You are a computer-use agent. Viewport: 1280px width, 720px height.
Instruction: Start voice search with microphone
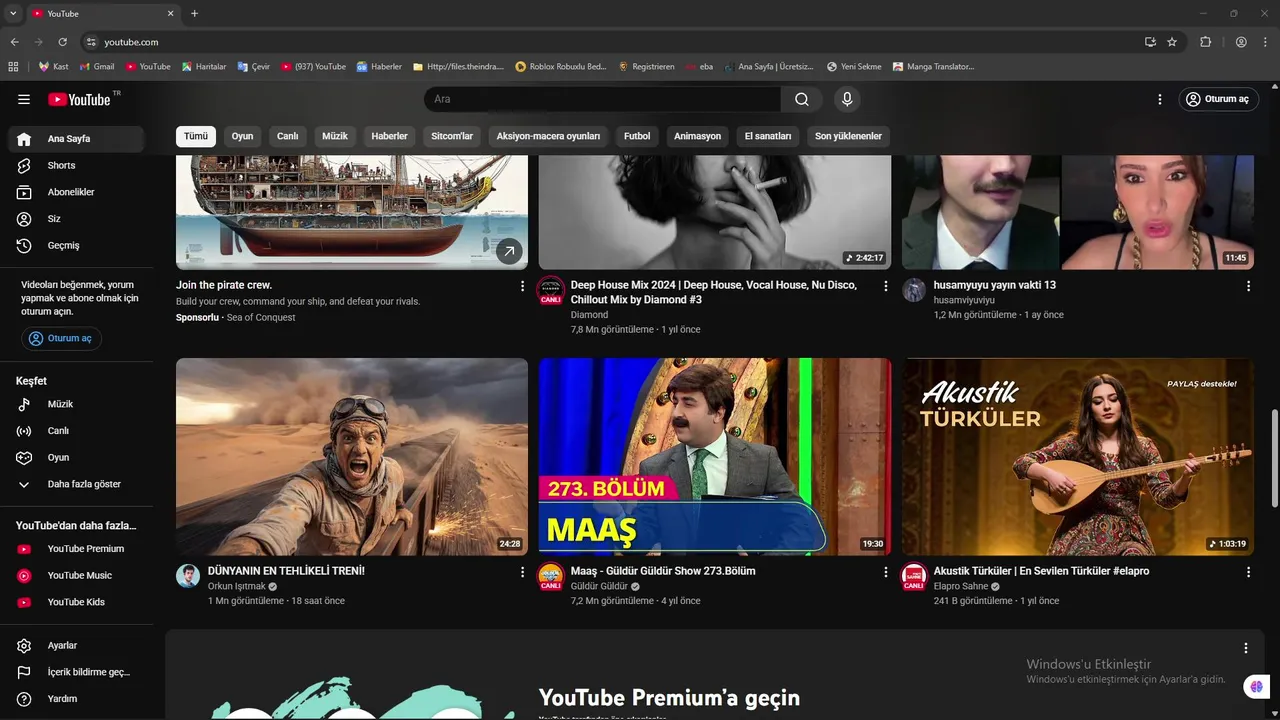coord(847,99)
